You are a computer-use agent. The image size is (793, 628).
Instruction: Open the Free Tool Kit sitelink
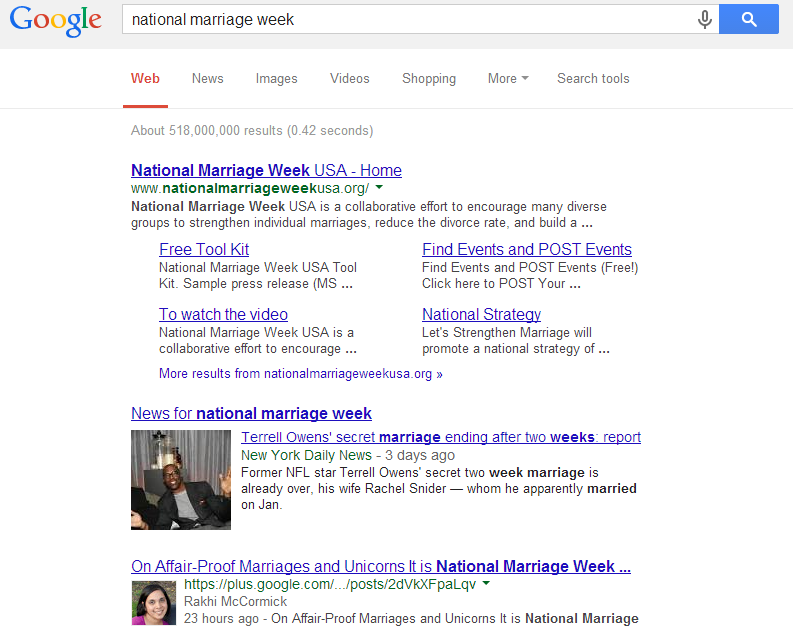pyautogui.click(x=204, y=249)
